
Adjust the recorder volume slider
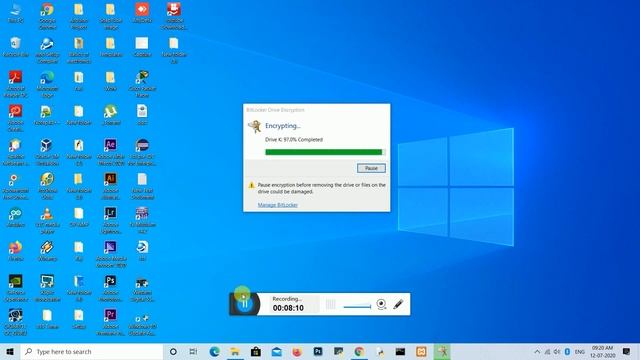[x=357, y=307]
